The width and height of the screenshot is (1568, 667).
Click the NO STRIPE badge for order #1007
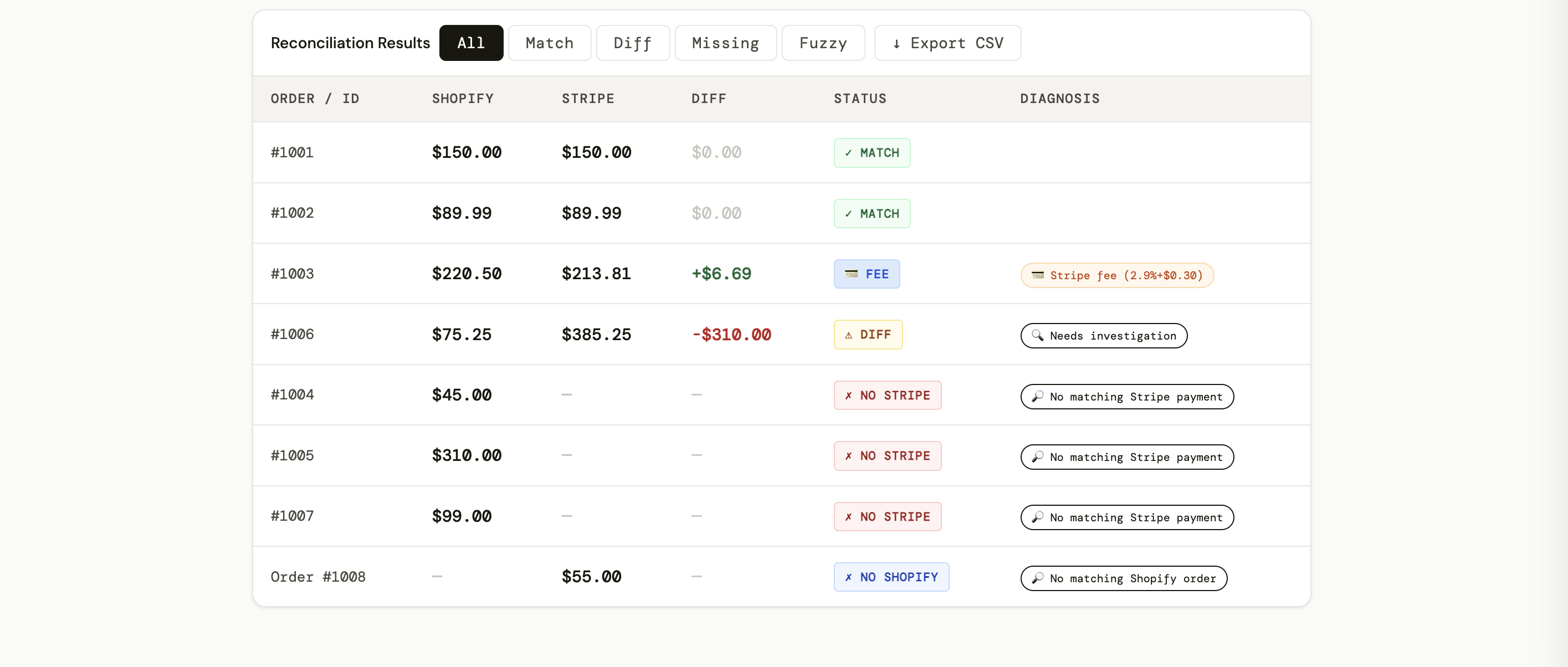click(887, 517)
